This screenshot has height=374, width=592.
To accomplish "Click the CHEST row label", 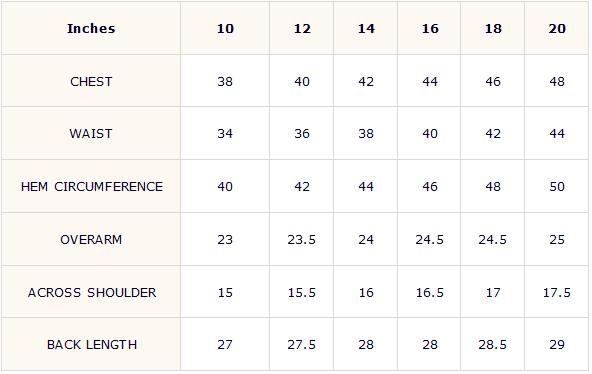I will pyautogui.click(x=91, y=82).
